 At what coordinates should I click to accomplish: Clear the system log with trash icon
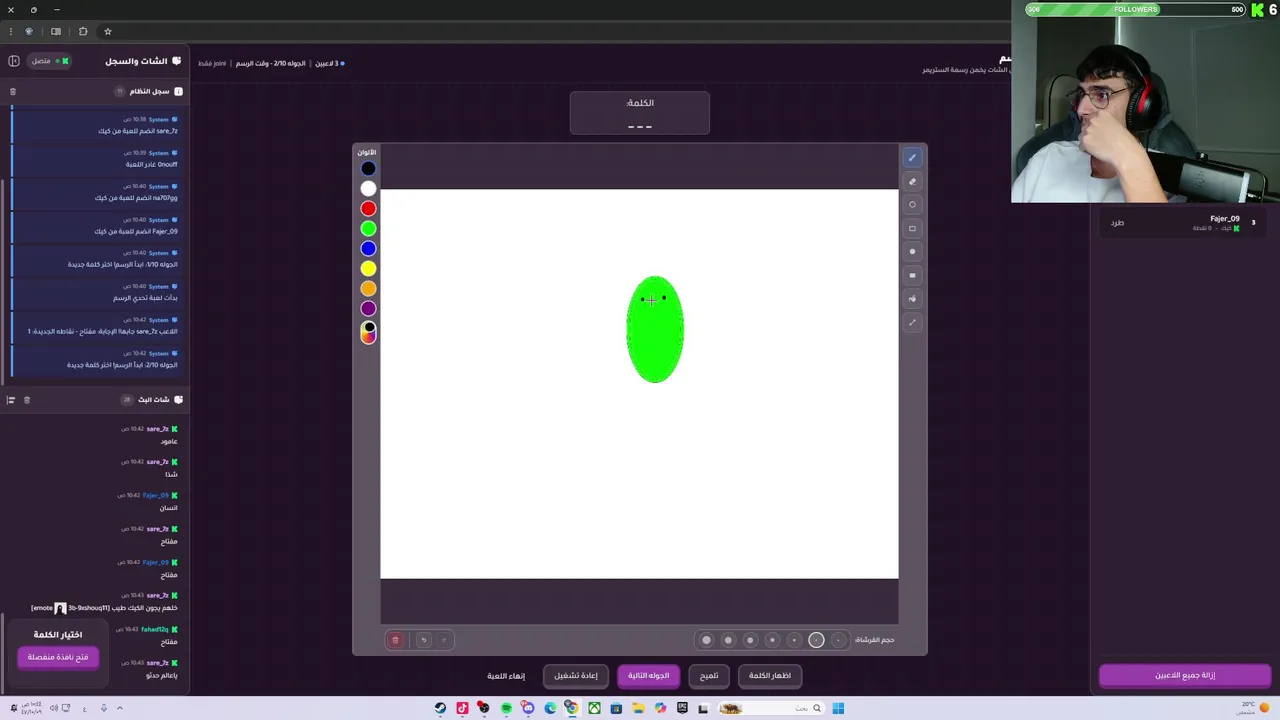point(13,91)
